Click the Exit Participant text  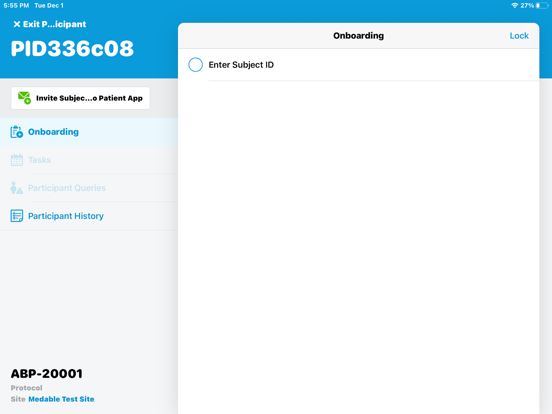coord(54,24)
